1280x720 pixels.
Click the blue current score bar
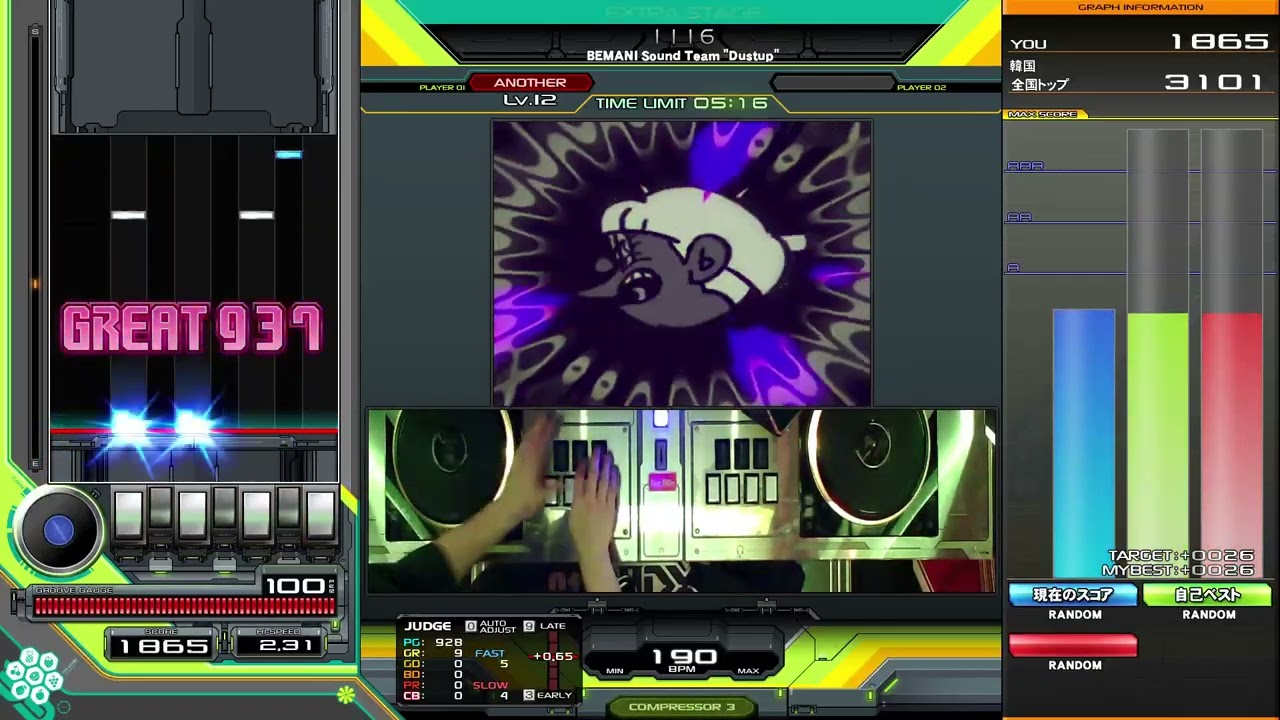coord(1084,444)
